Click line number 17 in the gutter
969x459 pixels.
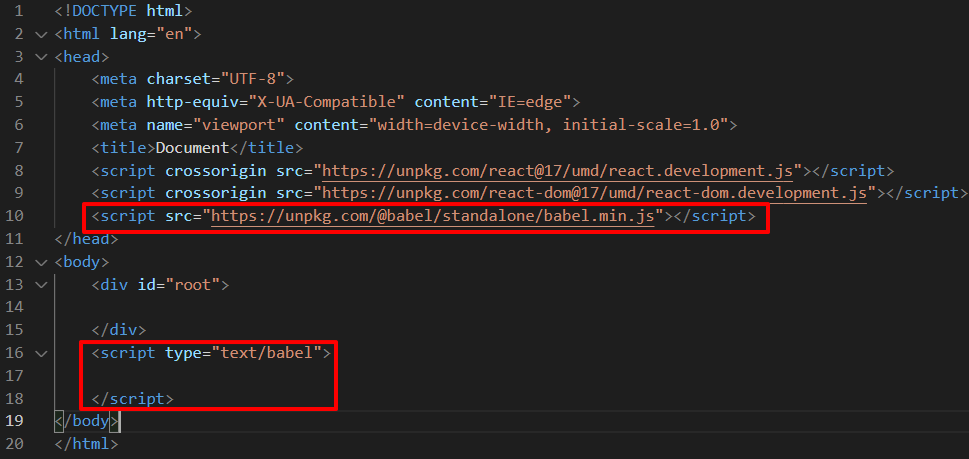(14, 376)
